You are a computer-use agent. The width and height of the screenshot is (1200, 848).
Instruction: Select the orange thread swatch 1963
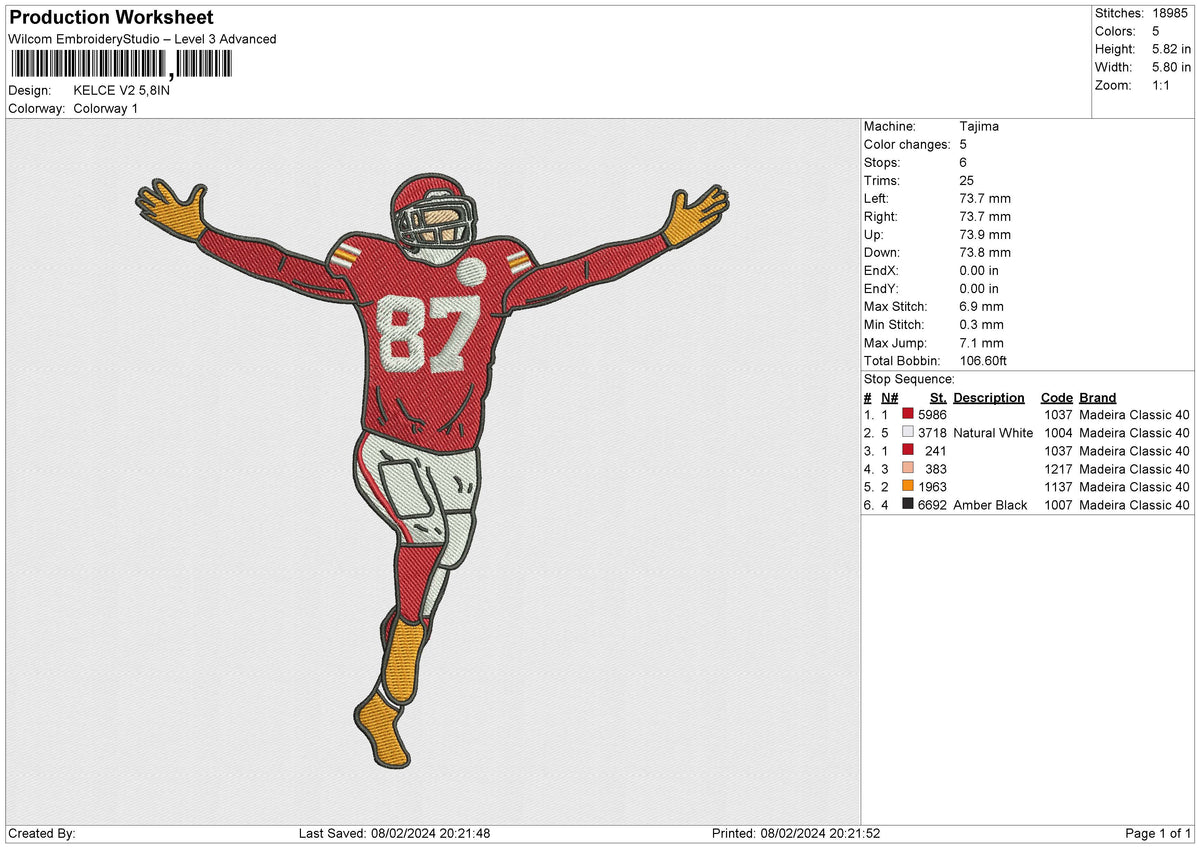pyautogui.click(x=910, y=486)
